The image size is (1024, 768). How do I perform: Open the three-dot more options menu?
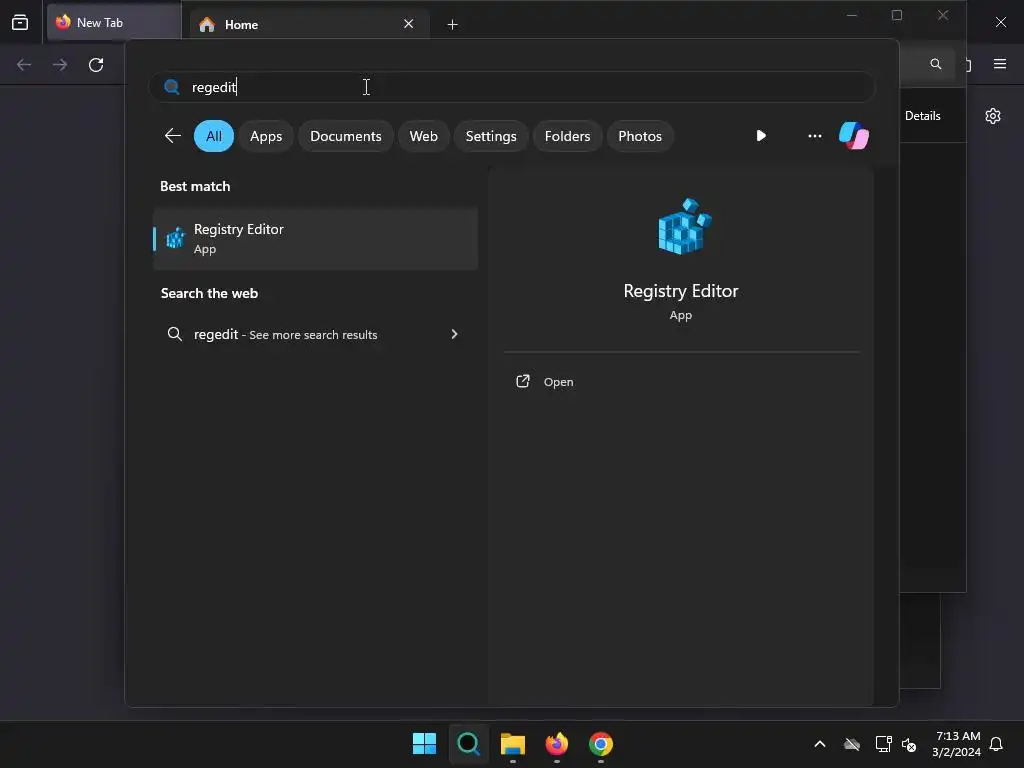[x=814, y=136]
